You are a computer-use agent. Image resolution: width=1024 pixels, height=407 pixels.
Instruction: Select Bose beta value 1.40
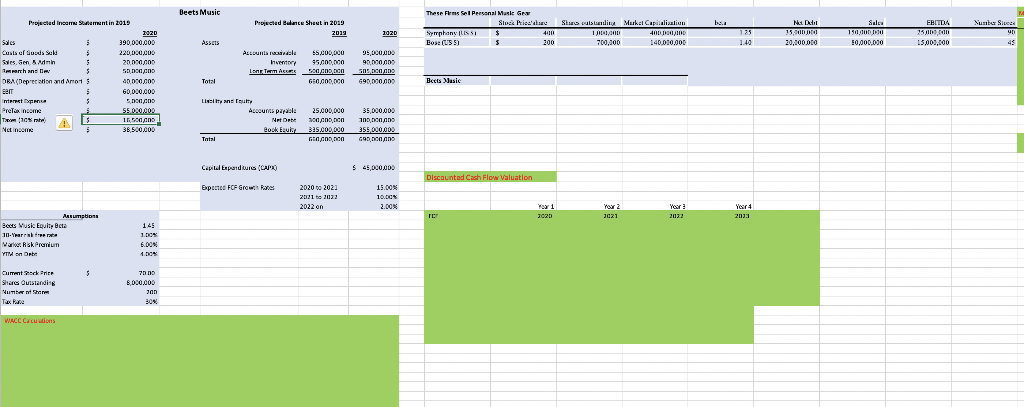746,42
